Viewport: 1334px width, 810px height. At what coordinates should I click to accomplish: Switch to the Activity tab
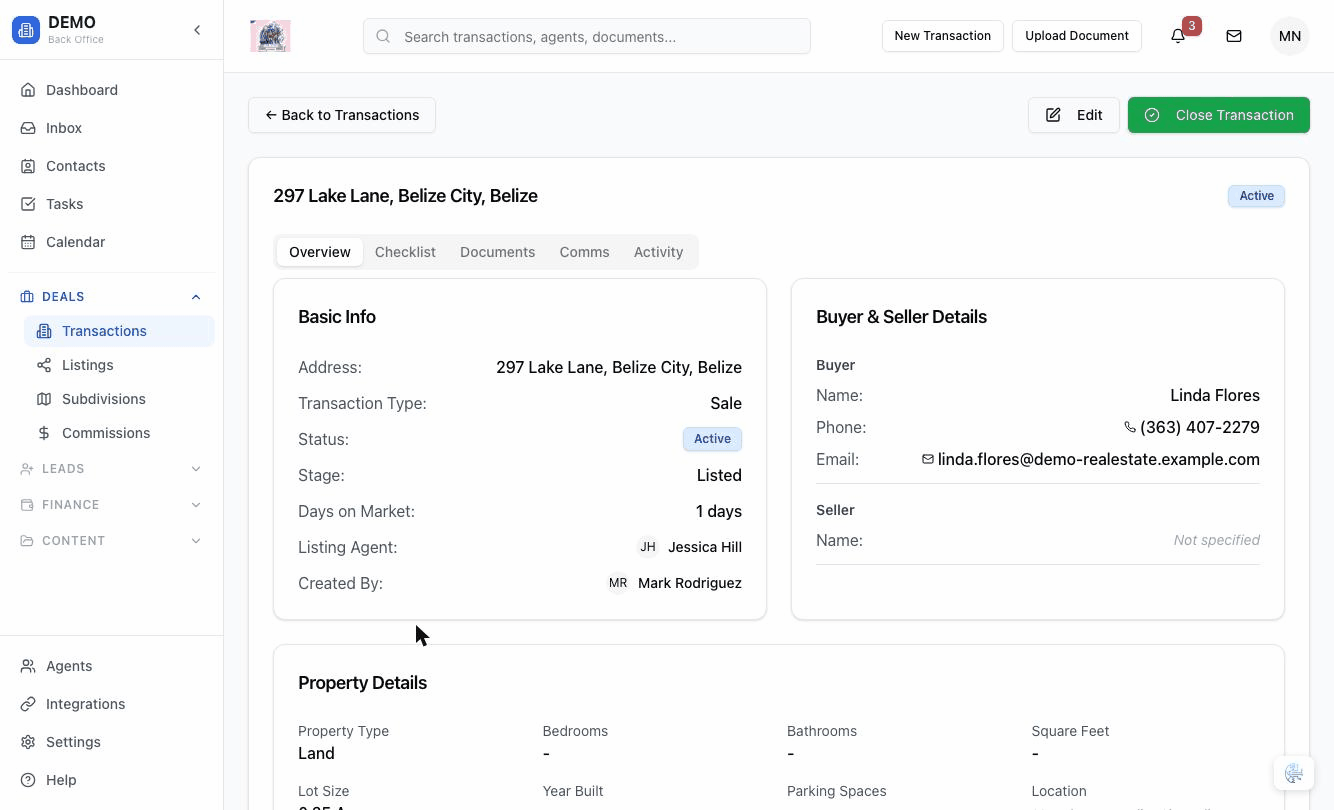coord(658,252)
